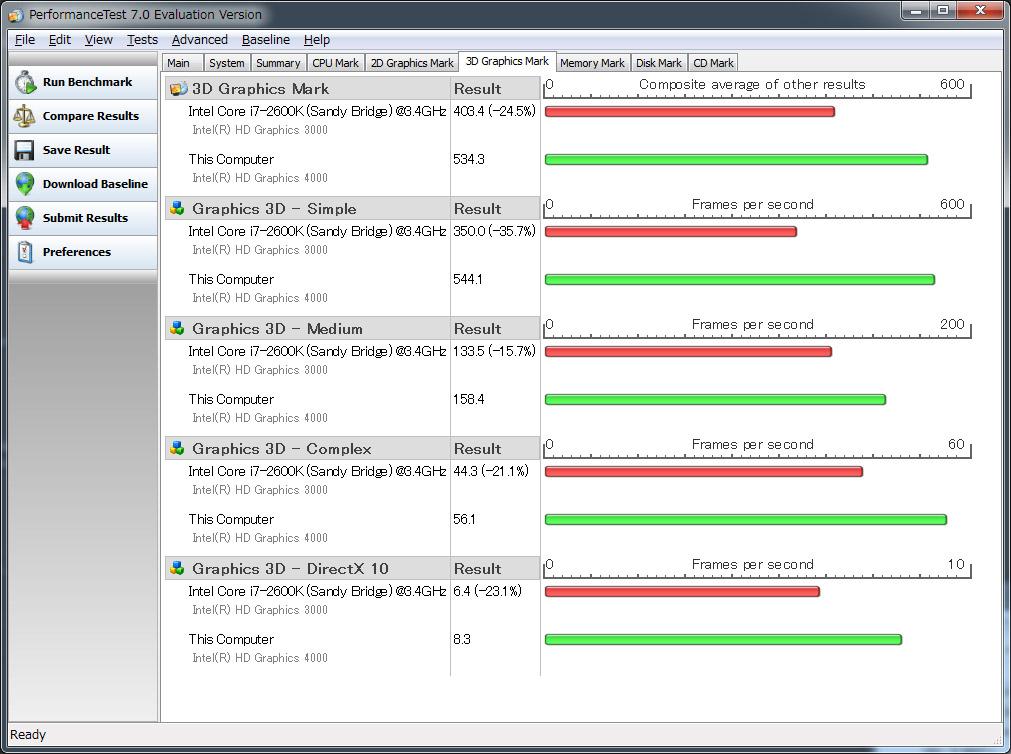Click the 544.1 result value
1011x754 pixels.
click(468, 279)
